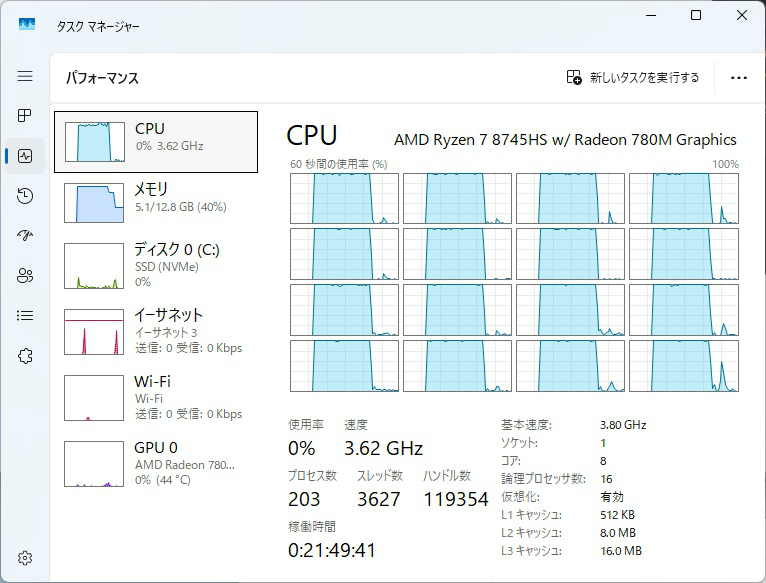Minimize the Task Manager window
766x583 pixels.
coord(651,15)
